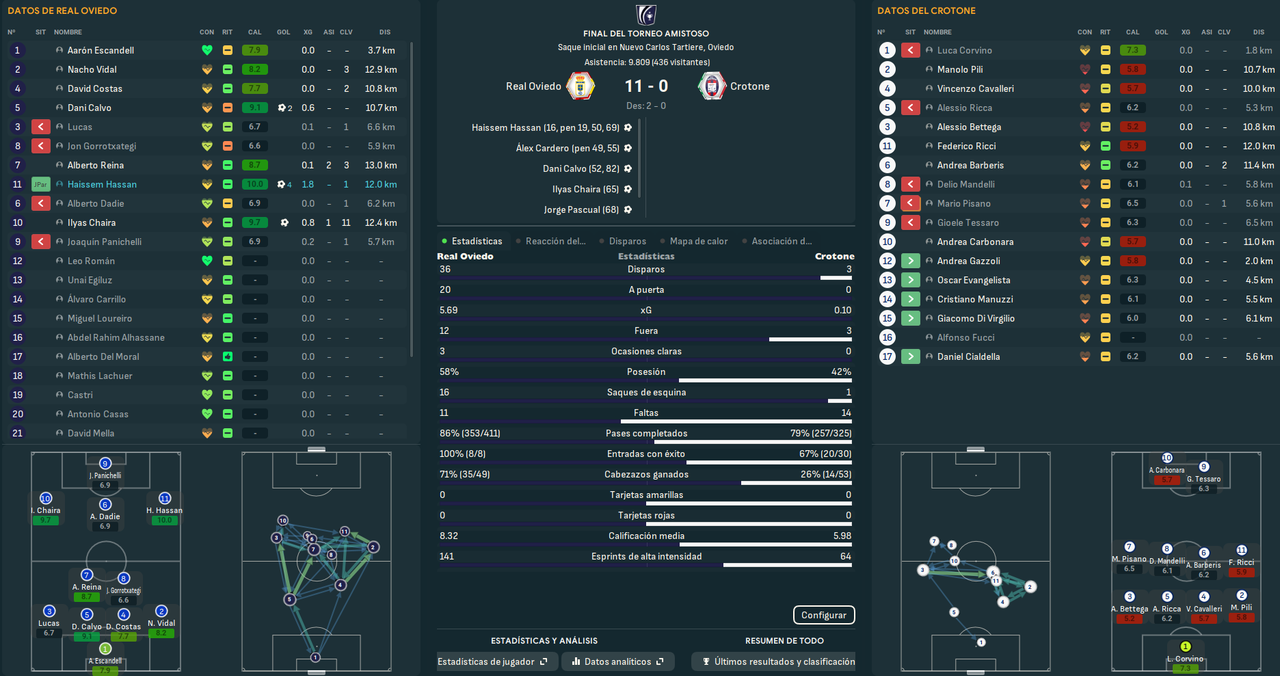Click the Real Oviedo club crest

point(581,85)
